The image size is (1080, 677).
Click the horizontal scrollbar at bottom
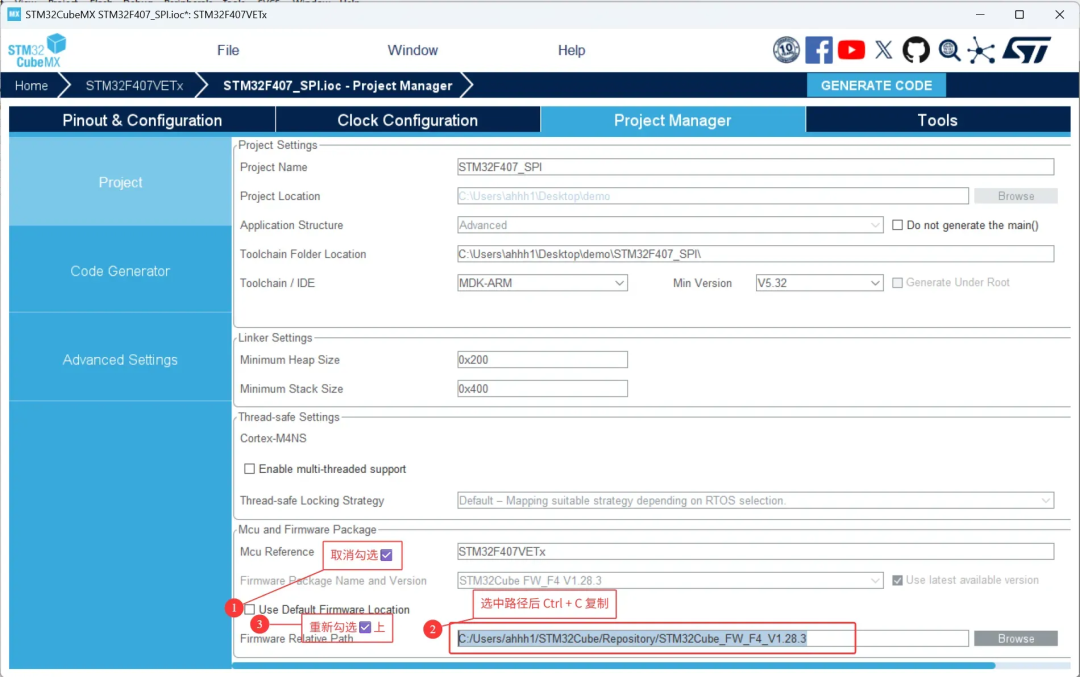(x=613, y=665)
